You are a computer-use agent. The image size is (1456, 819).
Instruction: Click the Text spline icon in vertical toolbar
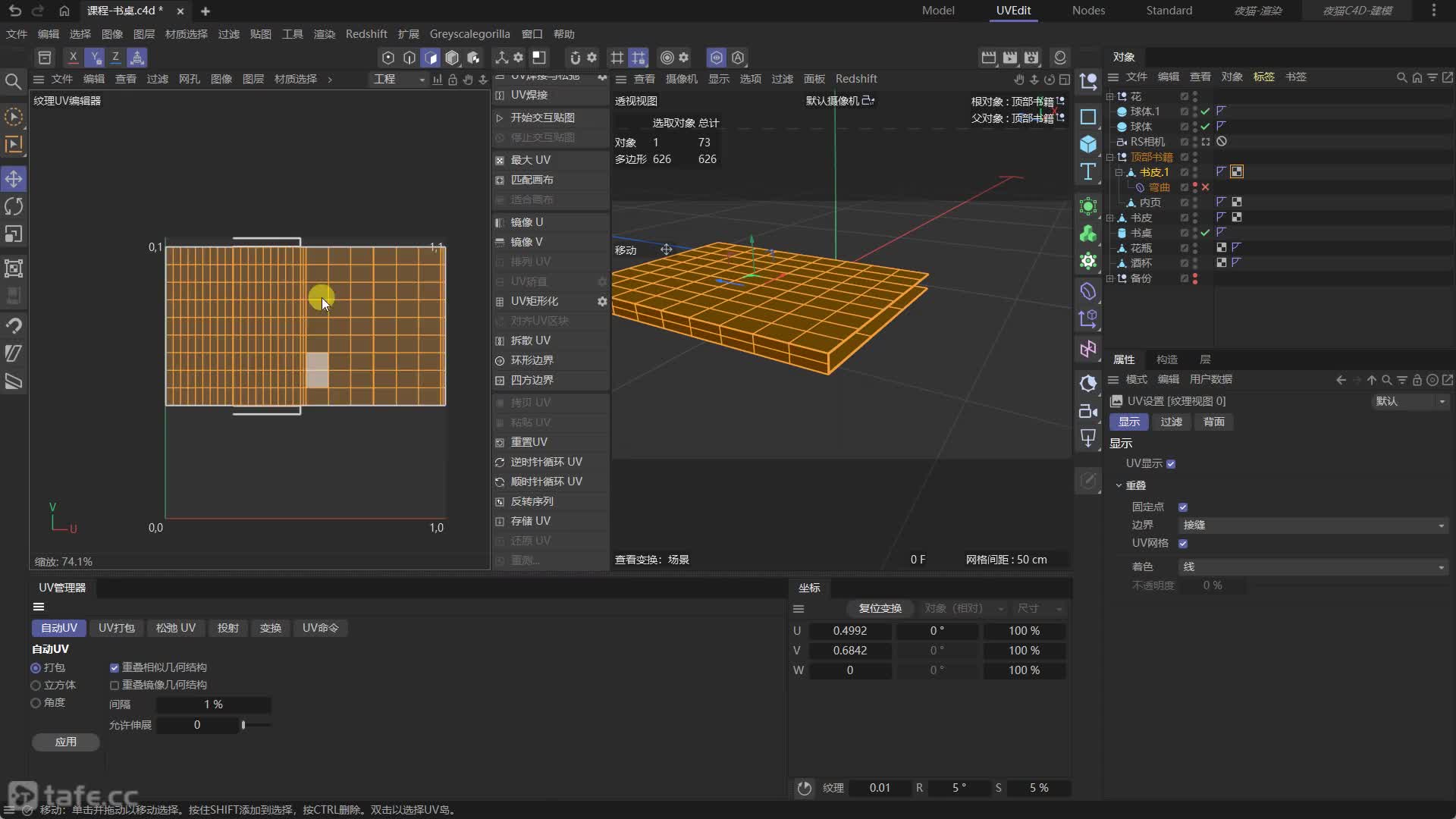click(x=1088, y=172)
